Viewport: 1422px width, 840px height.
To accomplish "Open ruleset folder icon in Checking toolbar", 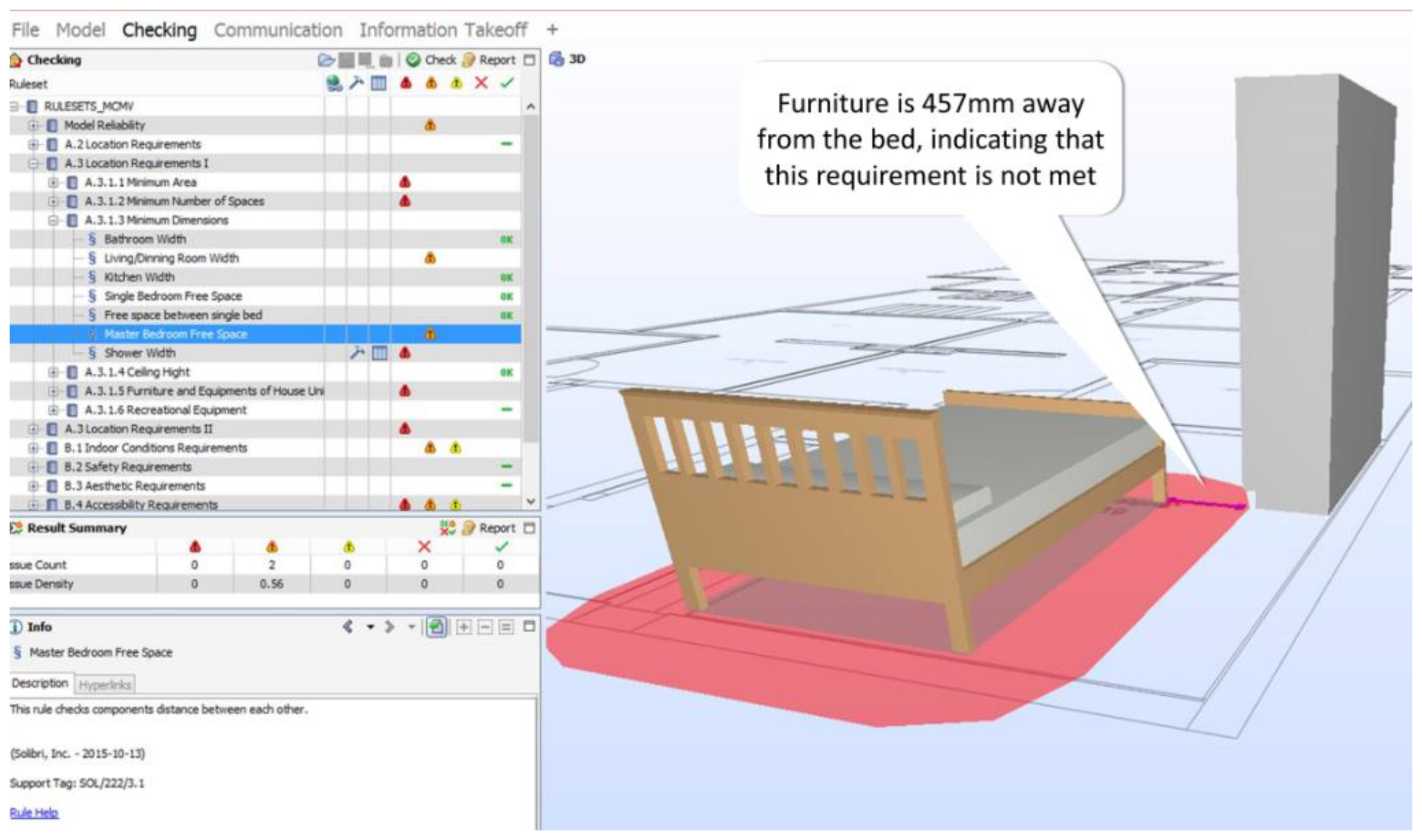I will (326, 60).
